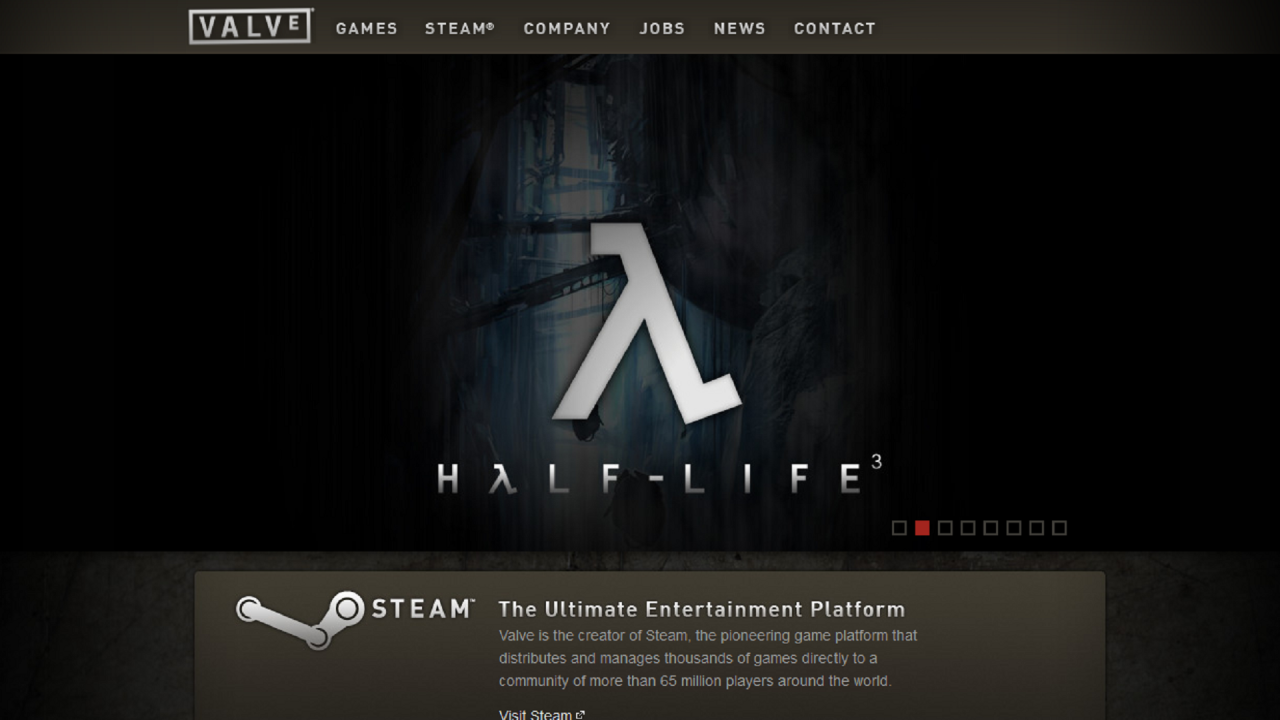The image size is (1280, 720).
Task: Go to the Company page
Action: click(567, 29)
